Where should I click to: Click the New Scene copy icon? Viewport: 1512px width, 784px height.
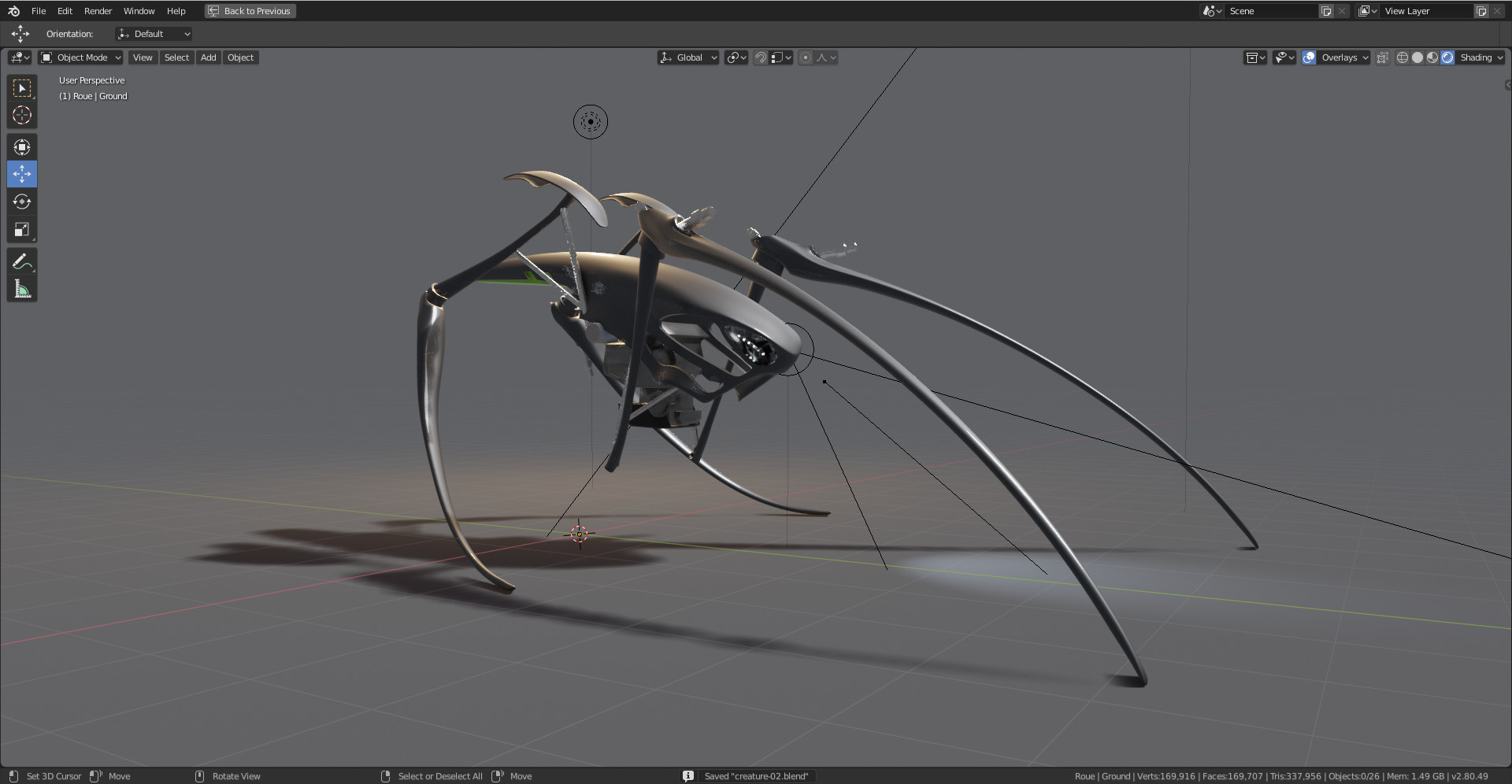coord(1326,11)
